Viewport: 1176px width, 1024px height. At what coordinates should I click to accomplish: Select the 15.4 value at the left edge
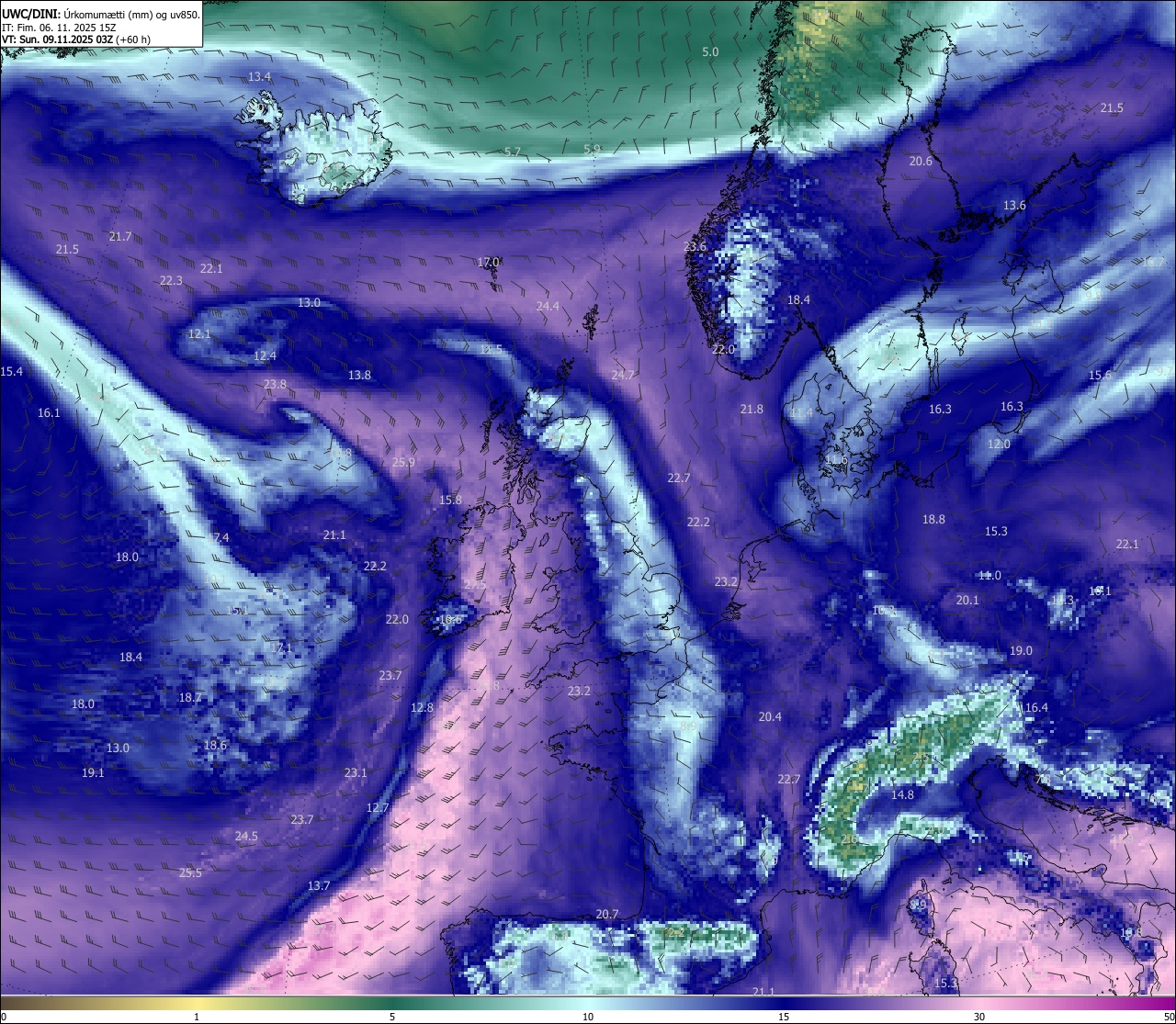pos(12,371)
